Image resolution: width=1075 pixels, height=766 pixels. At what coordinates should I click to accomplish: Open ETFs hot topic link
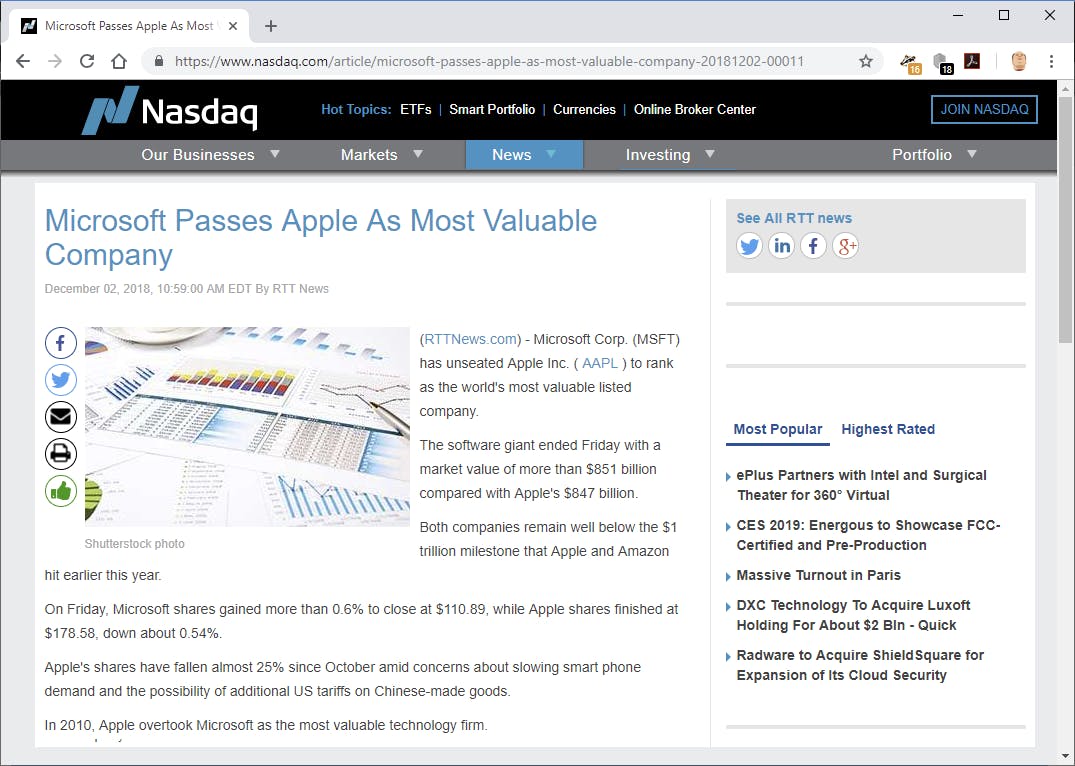(415, 110)
